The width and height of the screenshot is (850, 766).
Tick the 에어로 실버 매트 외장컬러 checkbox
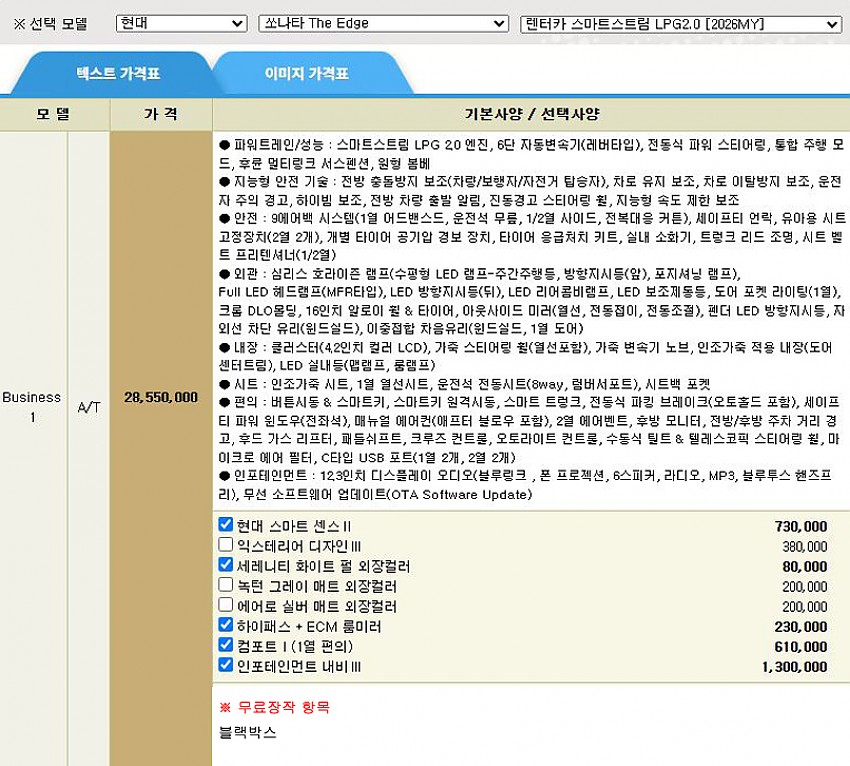tap(226, 606)
